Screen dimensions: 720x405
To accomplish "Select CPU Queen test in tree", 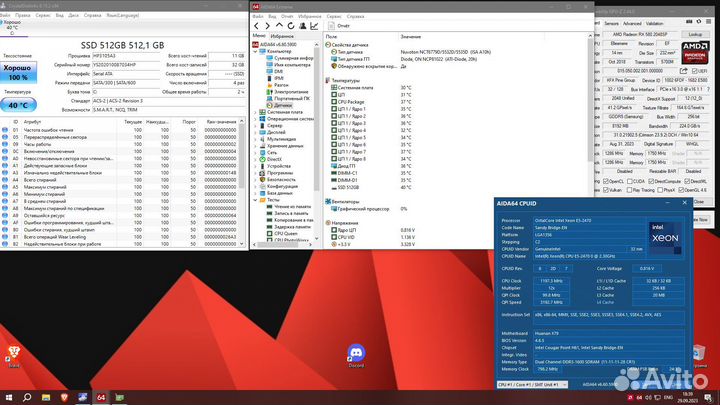I will 281,233.
